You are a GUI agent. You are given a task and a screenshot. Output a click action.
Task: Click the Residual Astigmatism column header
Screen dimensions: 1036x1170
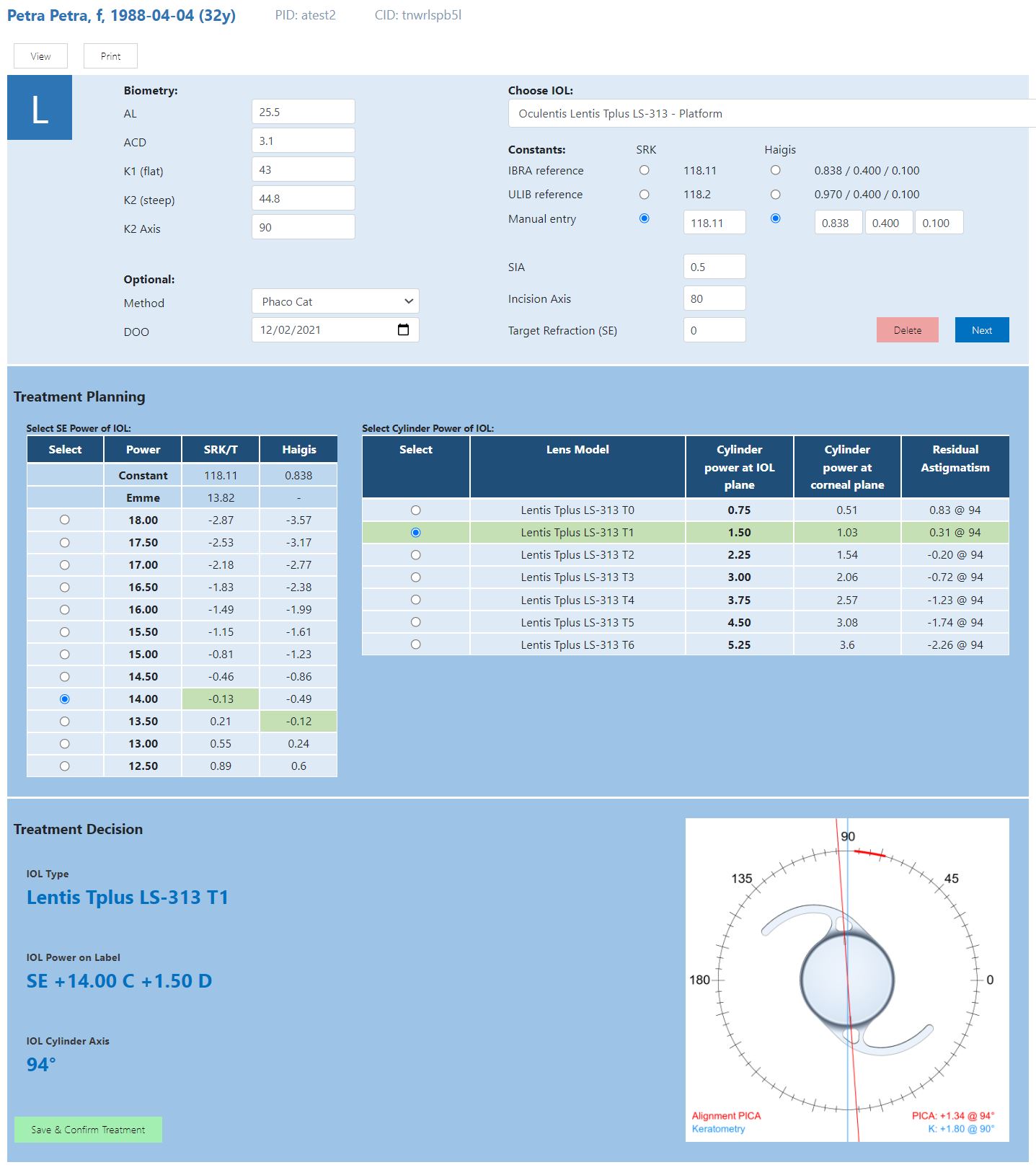click(955, 466)
